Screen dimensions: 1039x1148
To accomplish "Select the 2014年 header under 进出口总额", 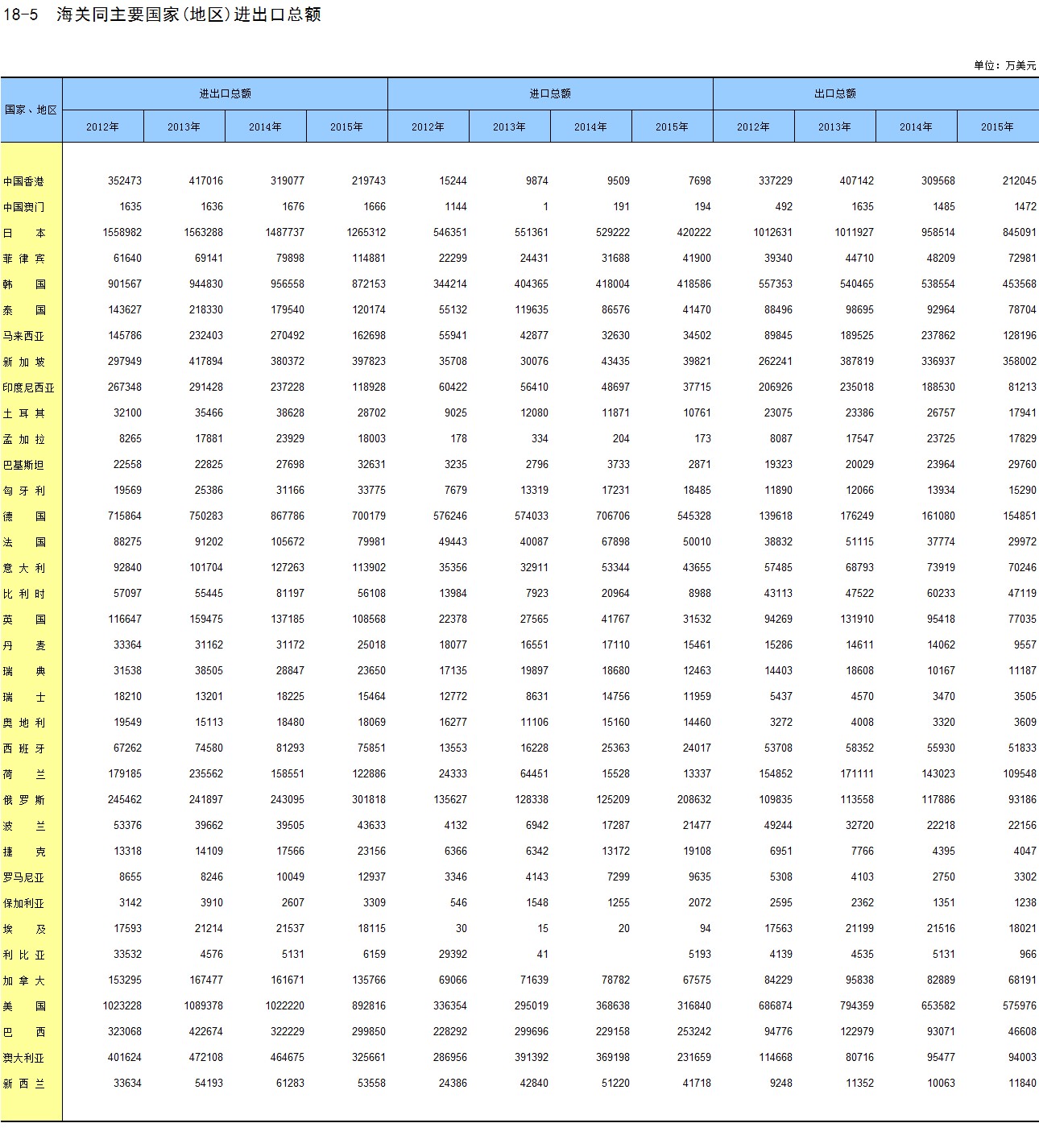I will pos(265,127).
